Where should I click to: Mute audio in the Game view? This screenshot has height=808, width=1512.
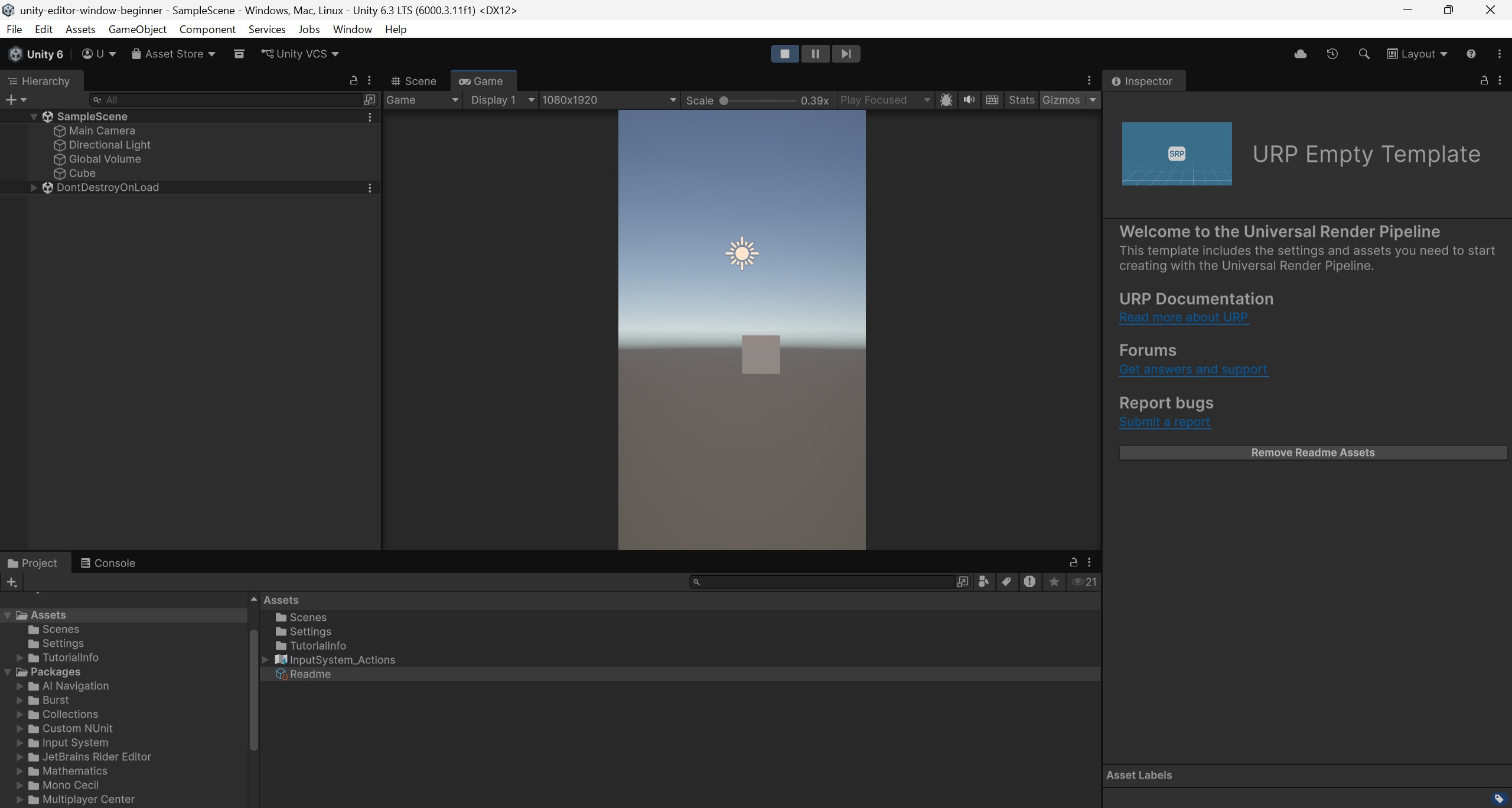(969, 100)
